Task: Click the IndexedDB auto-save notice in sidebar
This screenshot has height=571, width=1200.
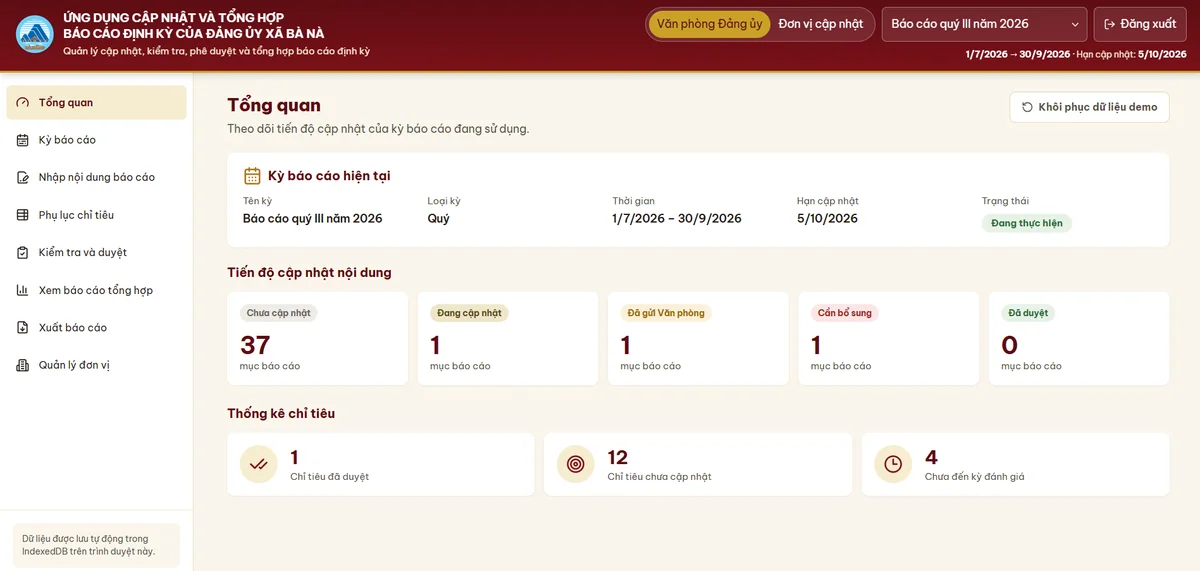Action: point(96,545)
